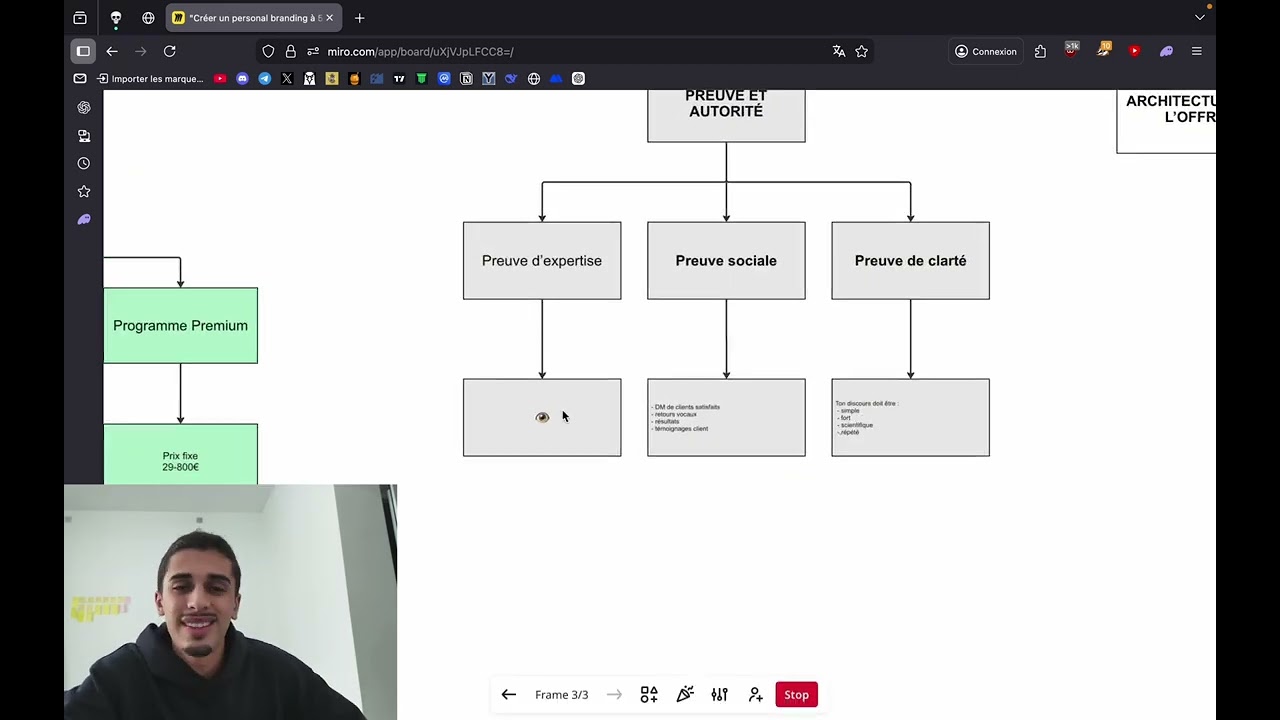The width and height of the screenshot is (1280, 720).
Task: Open the ChatGPT sidebar panel icon
Action: tap(84, 107)
